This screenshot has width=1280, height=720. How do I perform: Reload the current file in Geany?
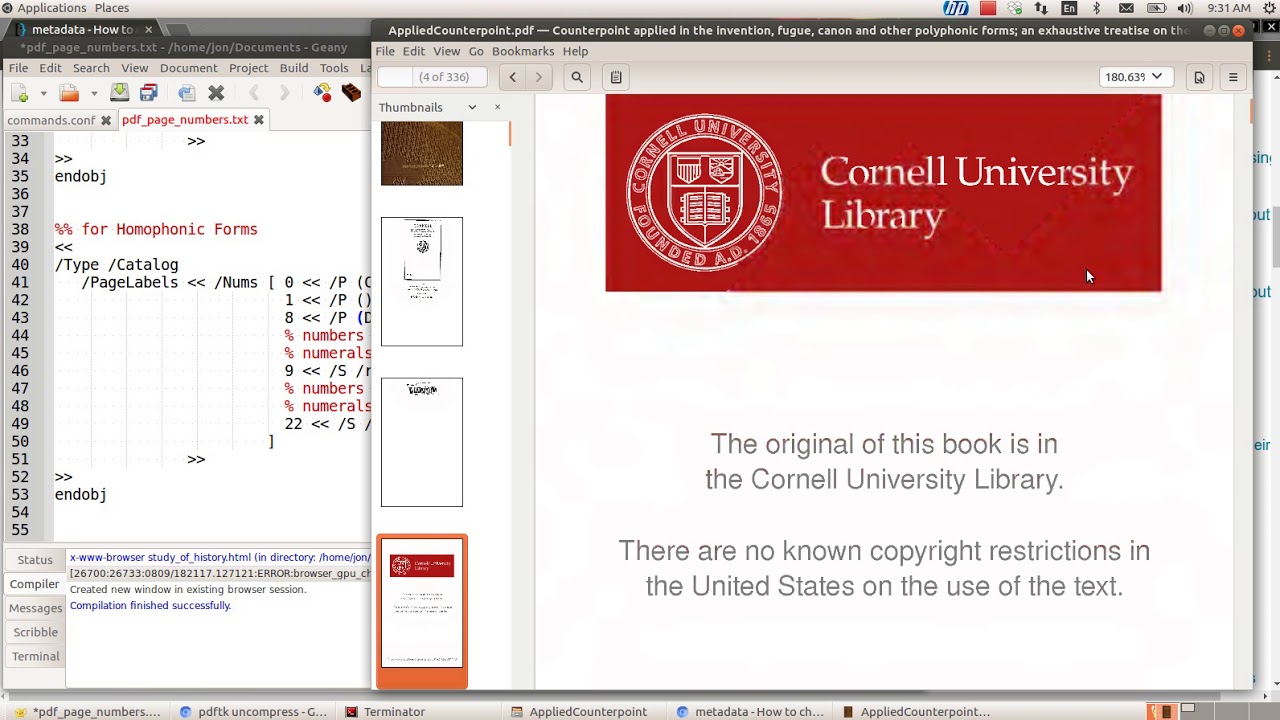[x=187, y=93]
